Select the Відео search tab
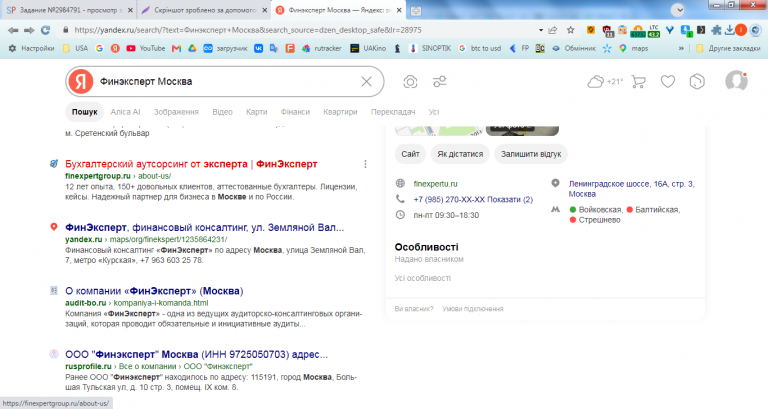 click(222, 112)
